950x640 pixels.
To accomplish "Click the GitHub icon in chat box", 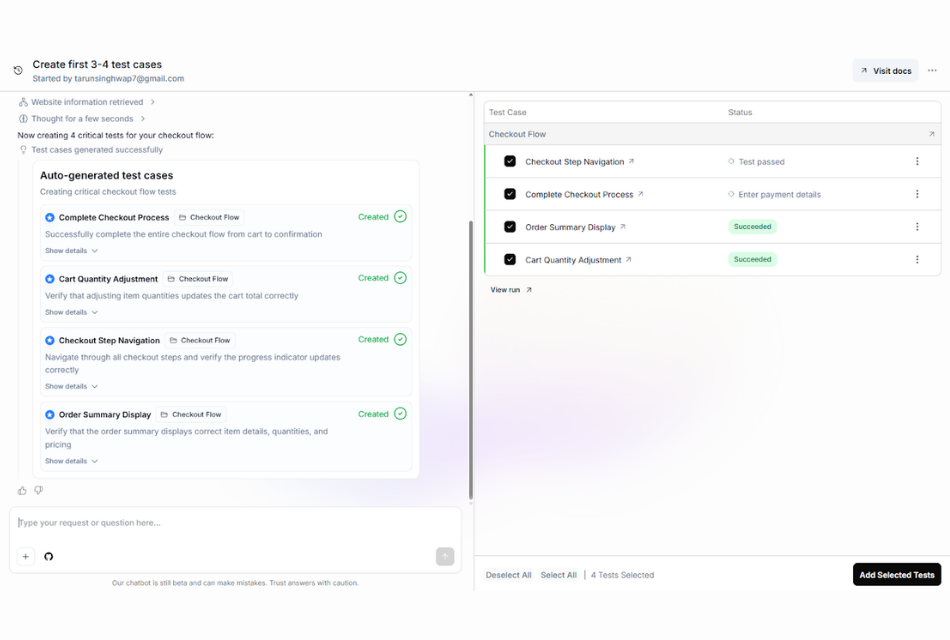I will [49, 557].
